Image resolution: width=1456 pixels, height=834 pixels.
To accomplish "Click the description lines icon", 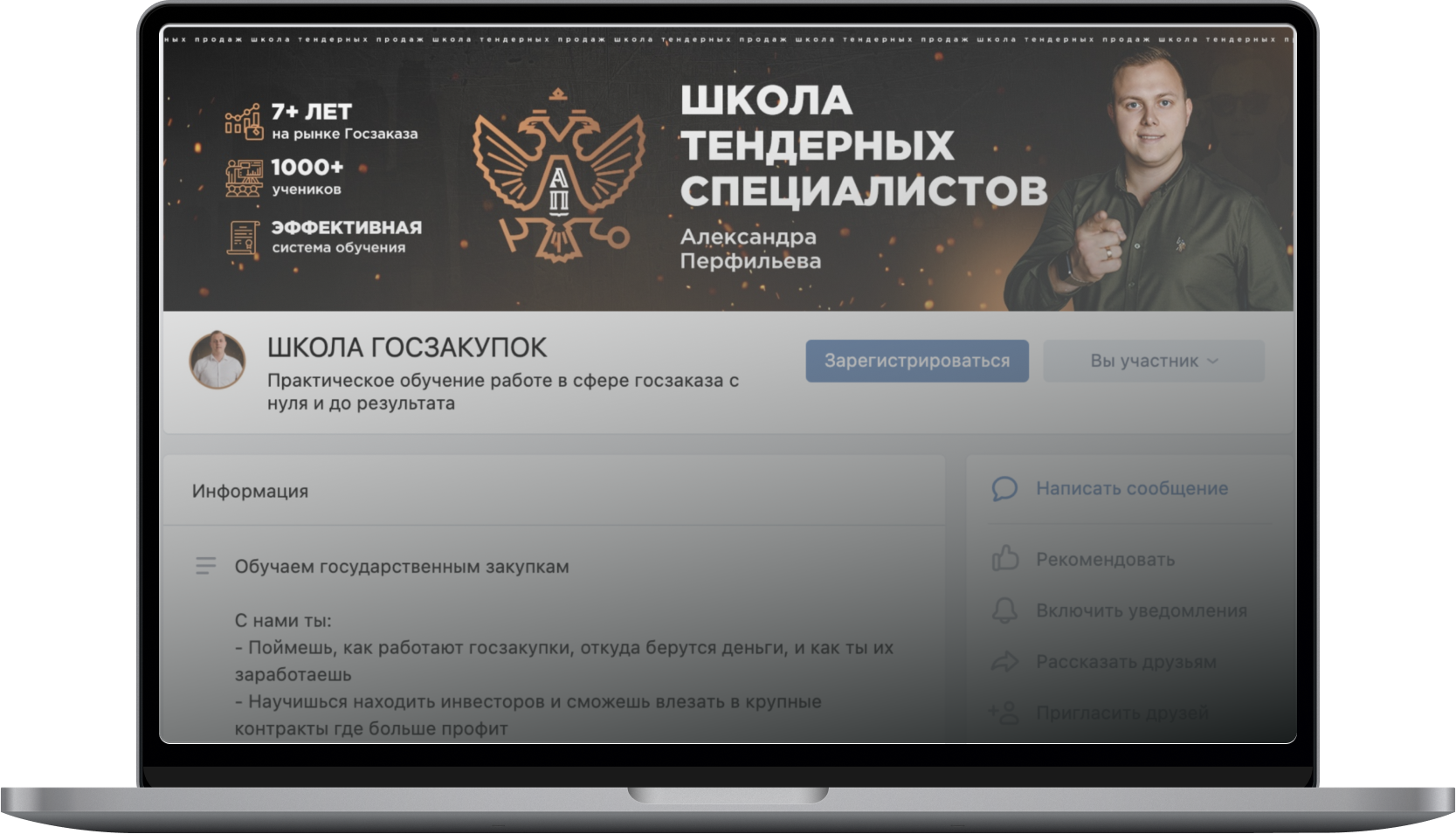I will pos(205,566).
